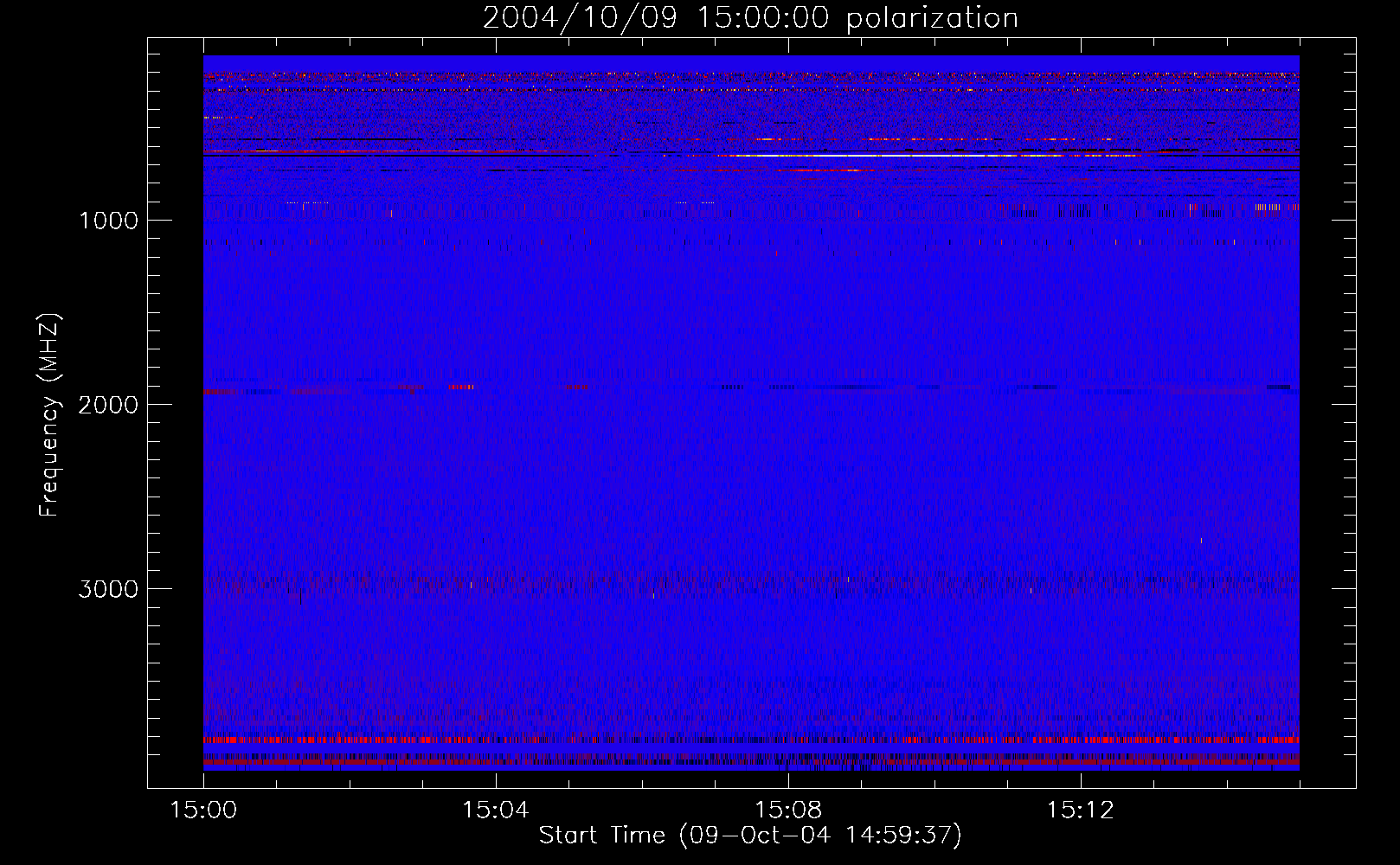
Task: Click the 2000 frequency tick label
Action: (108, 405)
